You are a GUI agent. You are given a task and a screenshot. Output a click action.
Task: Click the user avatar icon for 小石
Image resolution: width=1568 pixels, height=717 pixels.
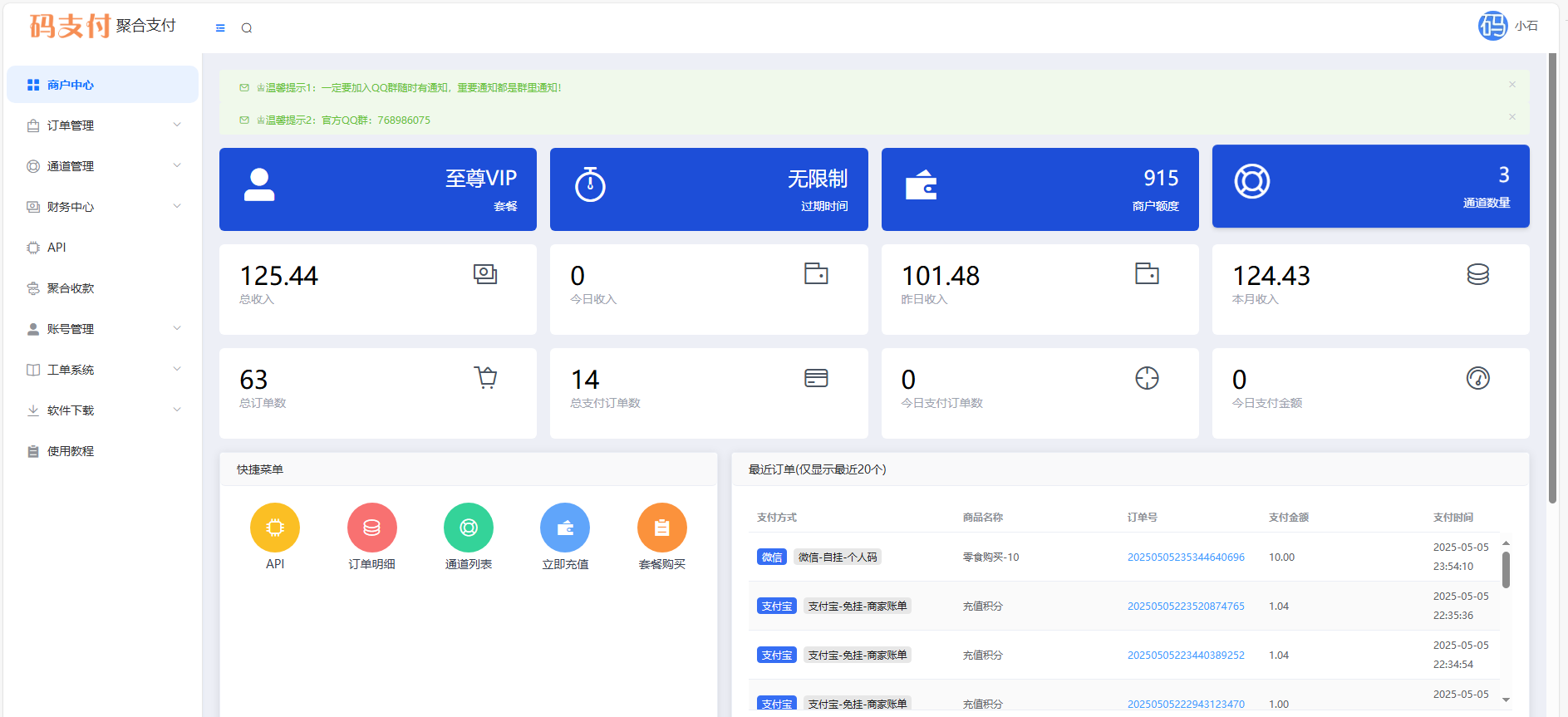click(1492, 26)
